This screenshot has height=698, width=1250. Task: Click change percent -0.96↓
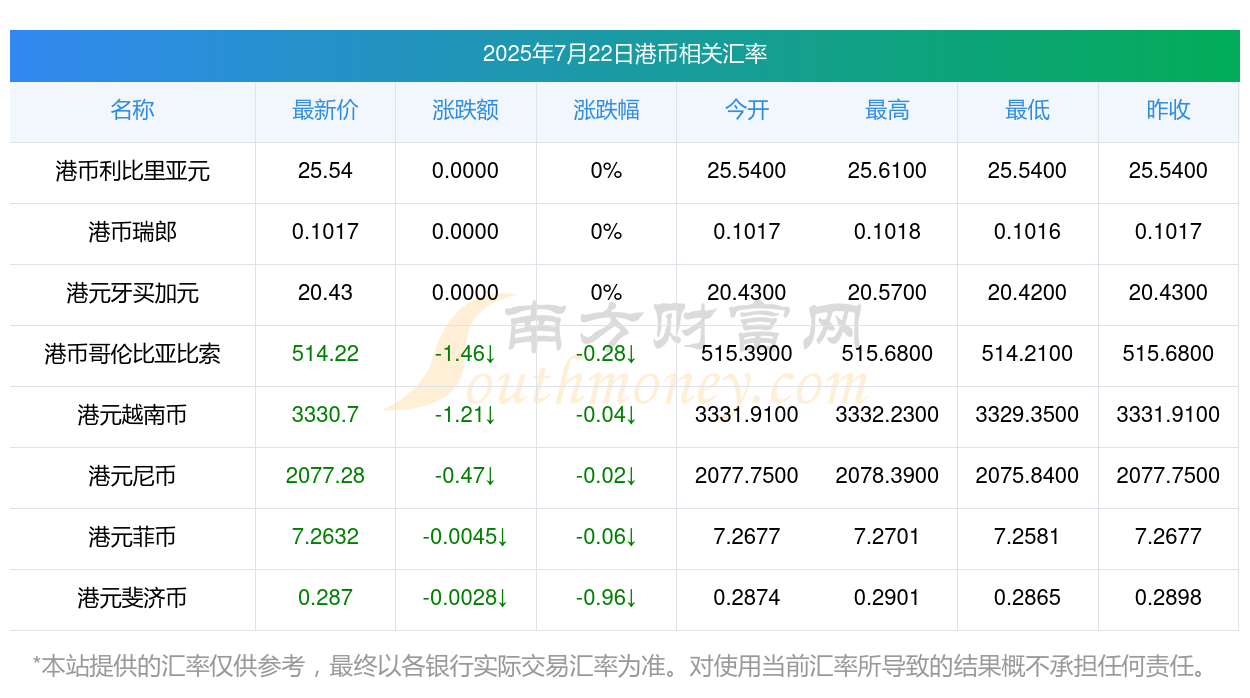[x=606, y=598]
